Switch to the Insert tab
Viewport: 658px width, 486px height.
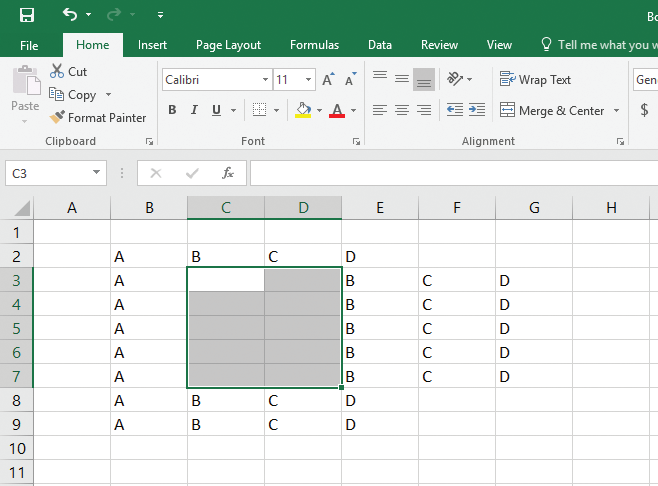click(152, 45)
